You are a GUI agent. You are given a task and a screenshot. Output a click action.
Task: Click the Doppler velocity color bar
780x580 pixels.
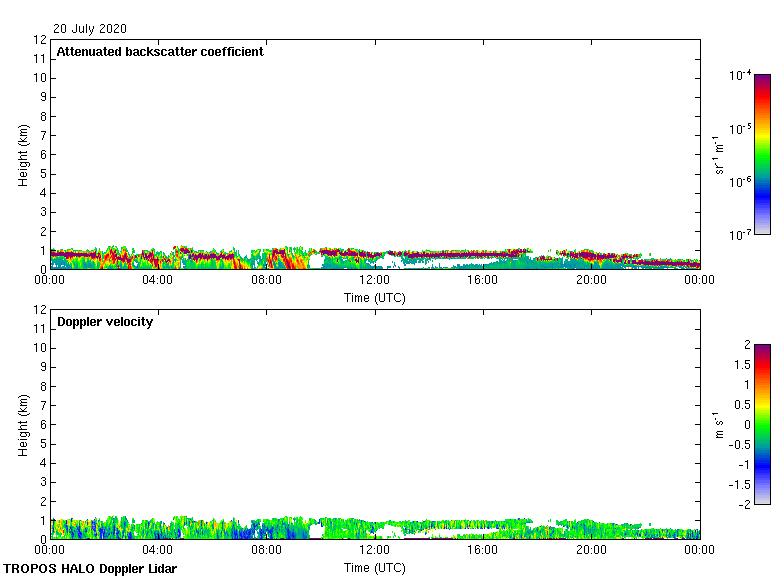click(x=762, y=424)
